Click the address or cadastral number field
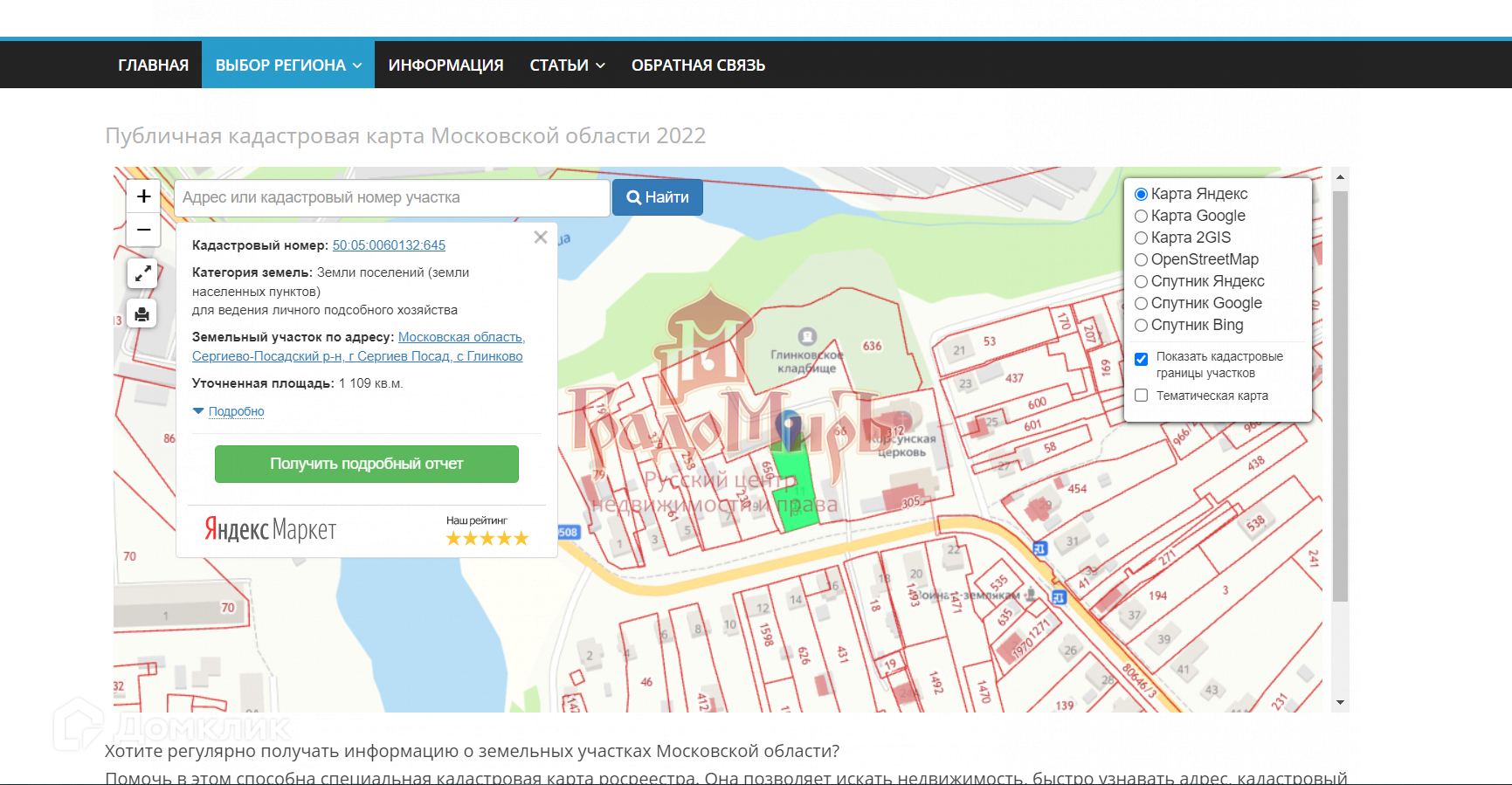The width and height of the screenshot is (1512, 785). click(x=391, y=198)
